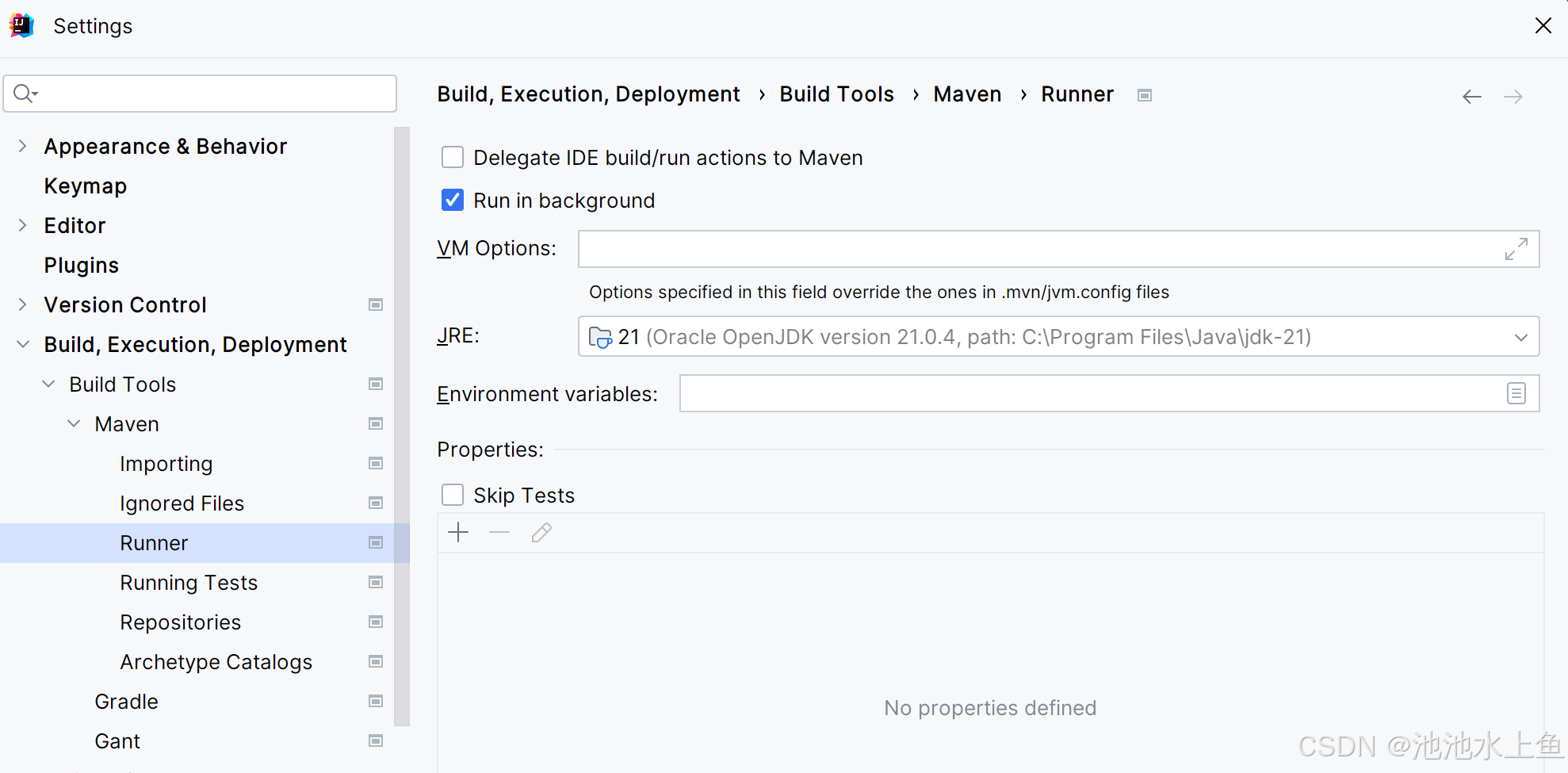Image resolution: width=1568 pixels, height=773 pixels.
Task: Open the JRE dropdown list
Action: tap(1520, 337)
